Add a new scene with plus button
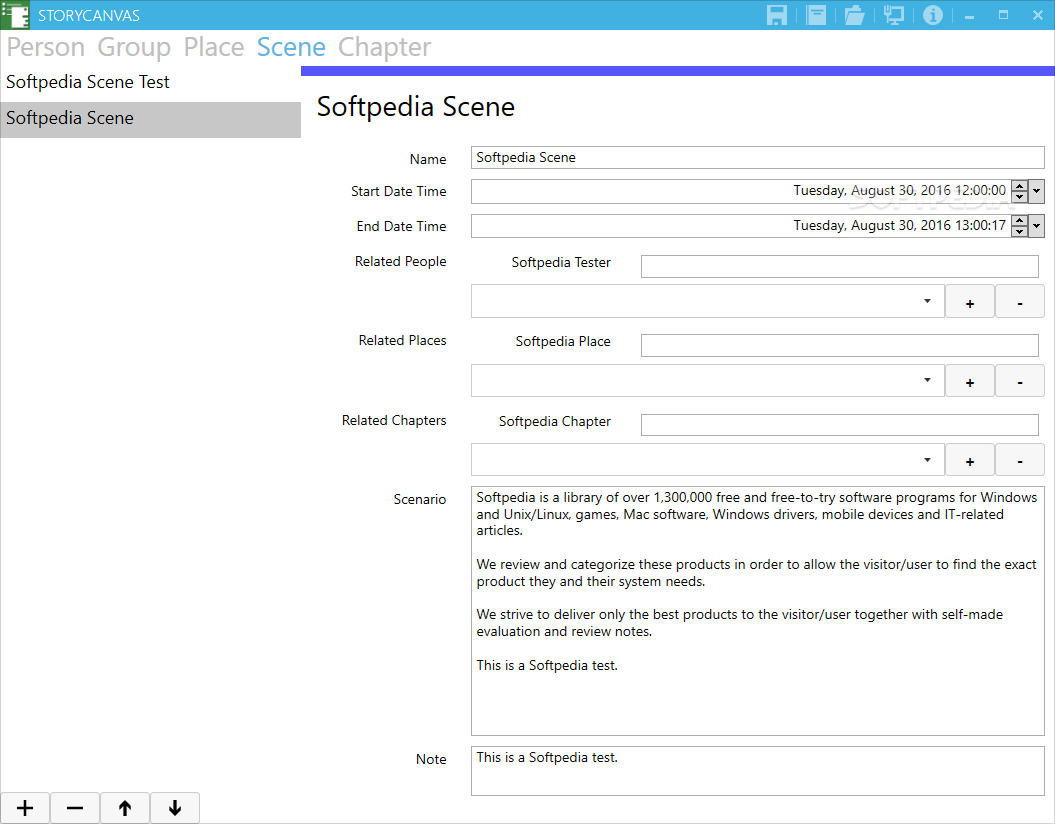Image resolution: width=1055 pixels, height=824 pixels. (x=25, y=808)
